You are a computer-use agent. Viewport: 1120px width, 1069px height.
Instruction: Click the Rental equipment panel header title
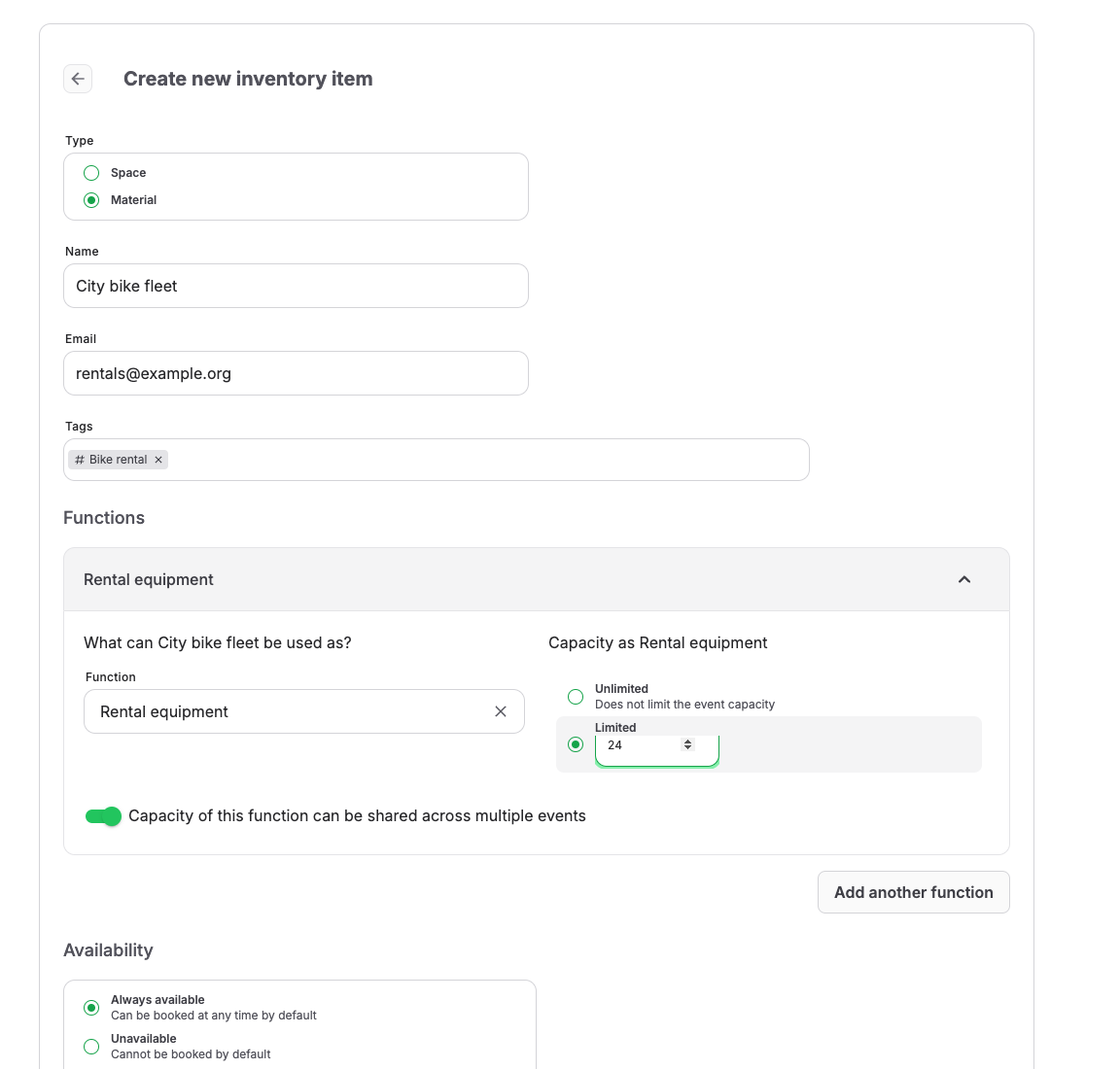click(x=149, y=579)
